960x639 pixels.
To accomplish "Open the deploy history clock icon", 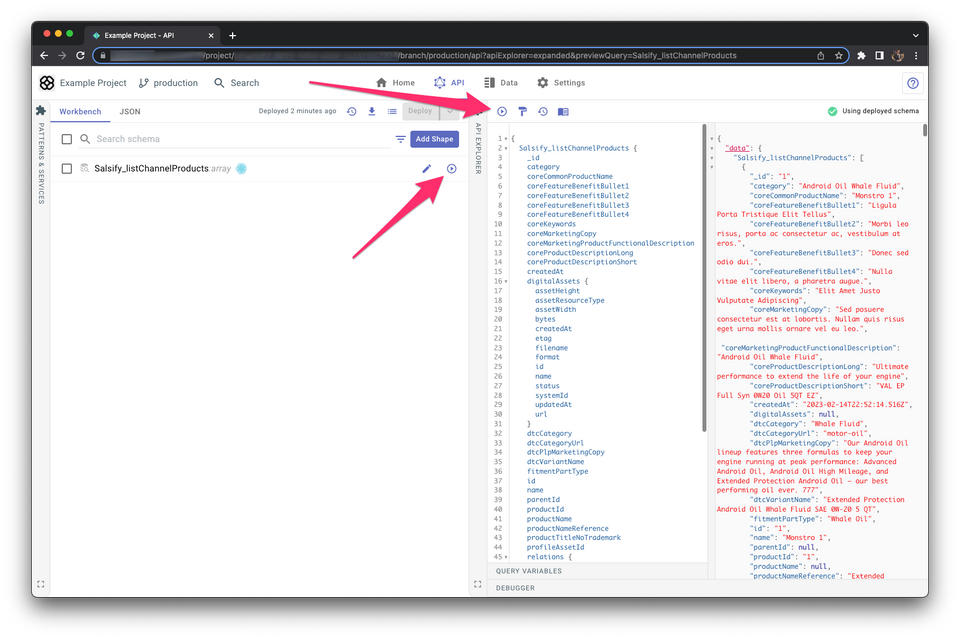I will (x=352, y=112).
